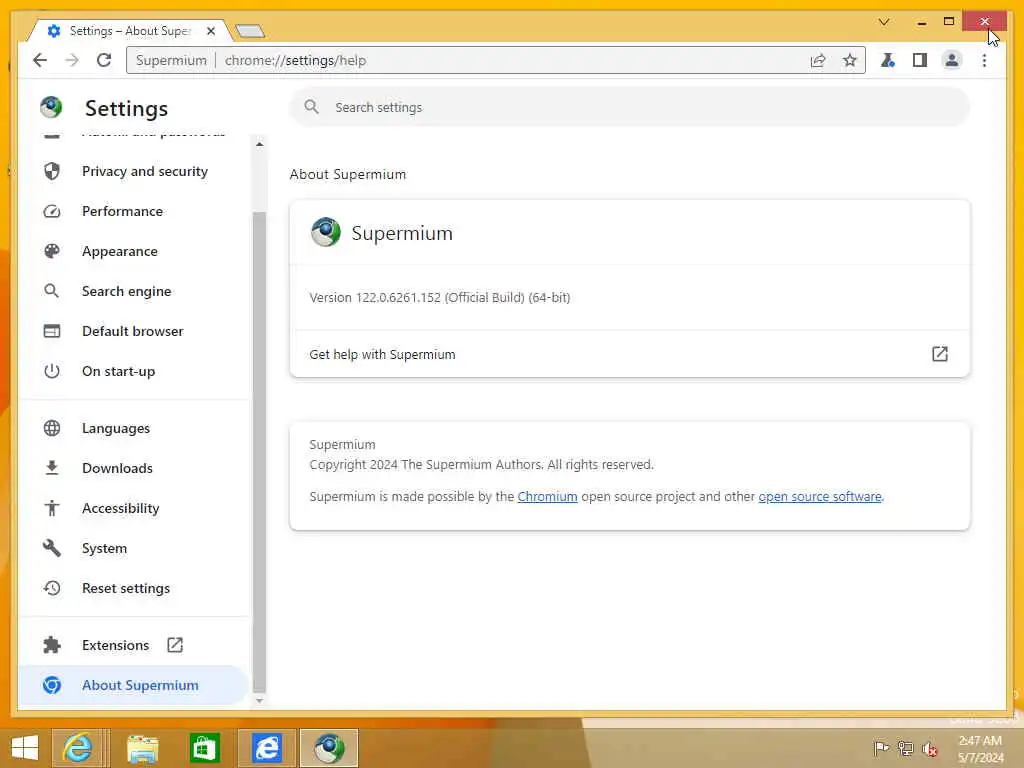The height and width of the screenshot is (768, 1024).
Task: Click the forward navigation arrow
Action: coord(72,60)
